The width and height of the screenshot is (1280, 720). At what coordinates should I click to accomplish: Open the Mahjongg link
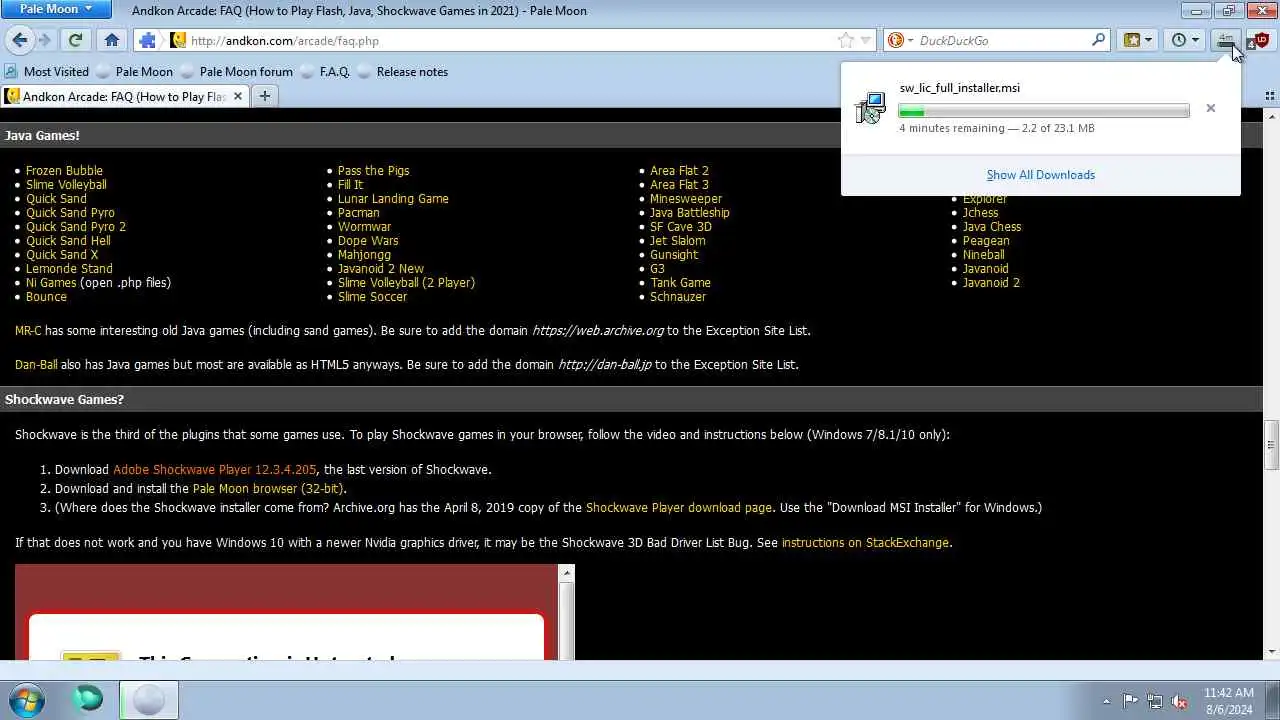(x=364, y=255)
